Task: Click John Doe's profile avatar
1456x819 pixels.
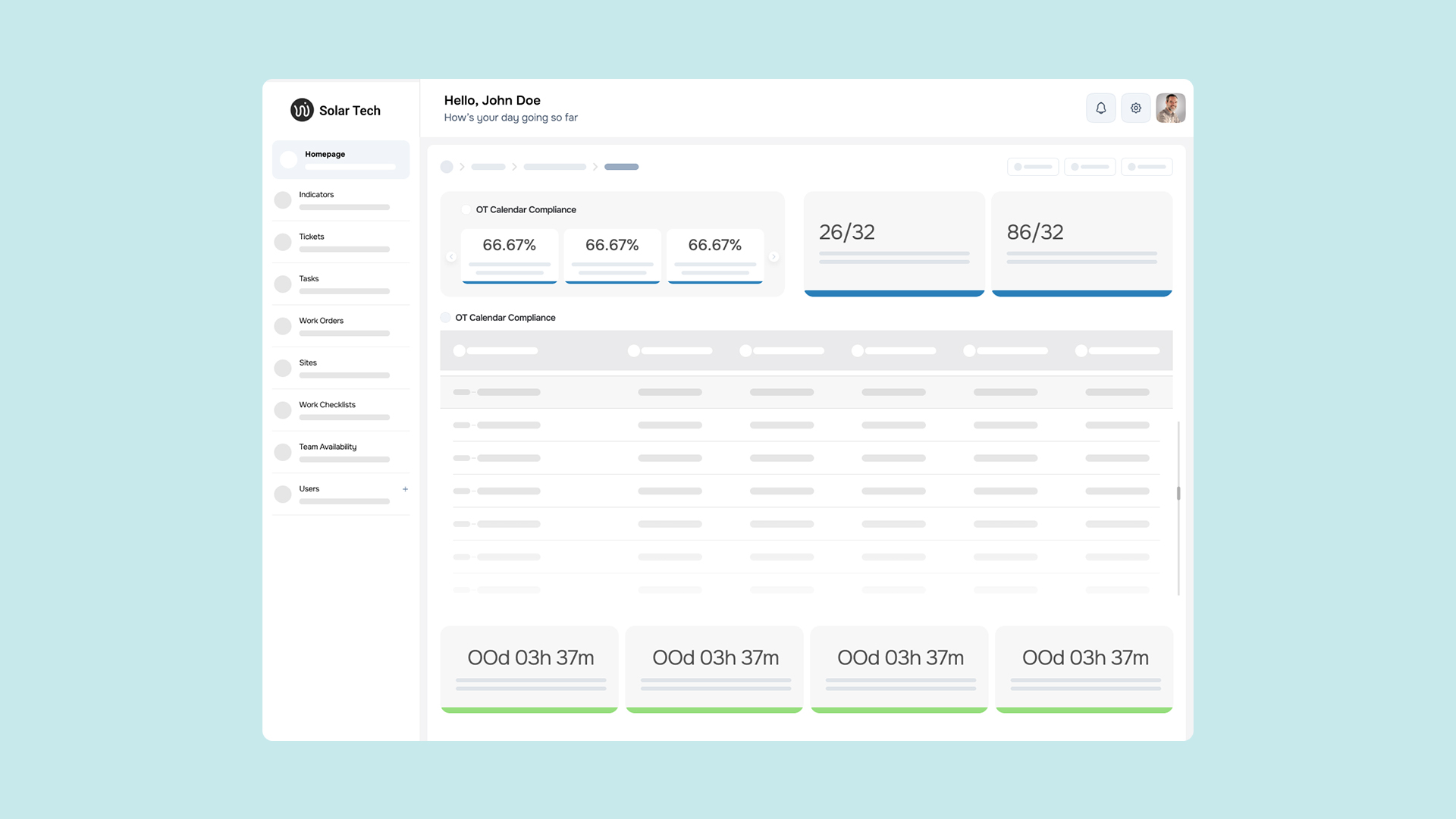Action: (x=1170, y=108)
